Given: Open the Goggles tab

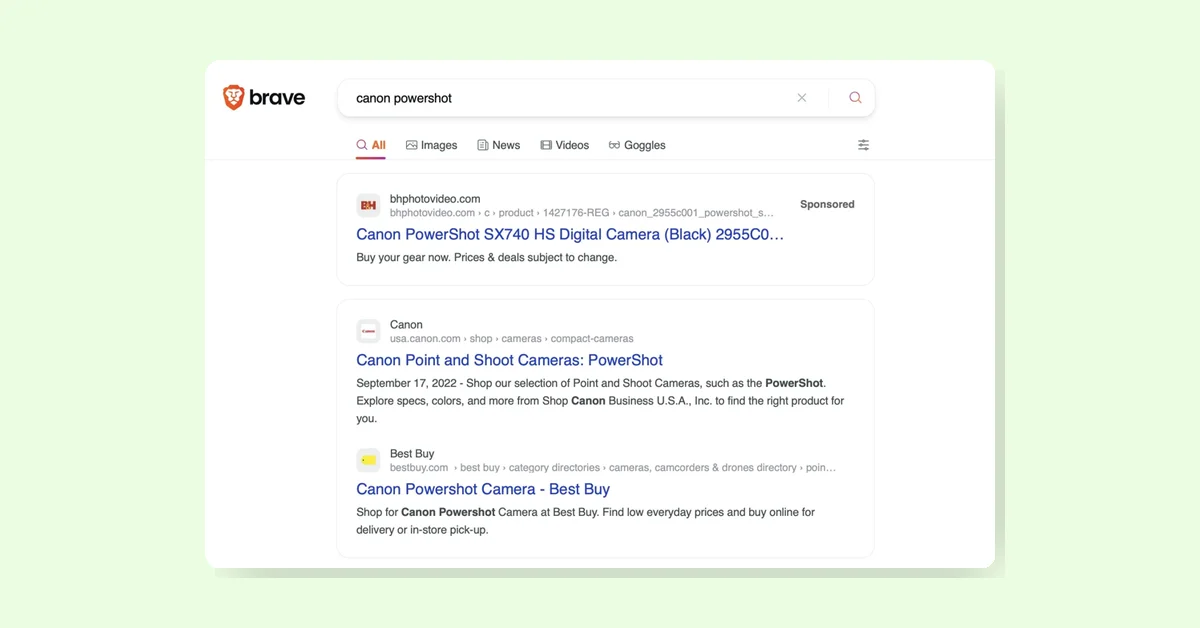Looking at the screenshot, I should click(x=637, y=145).
